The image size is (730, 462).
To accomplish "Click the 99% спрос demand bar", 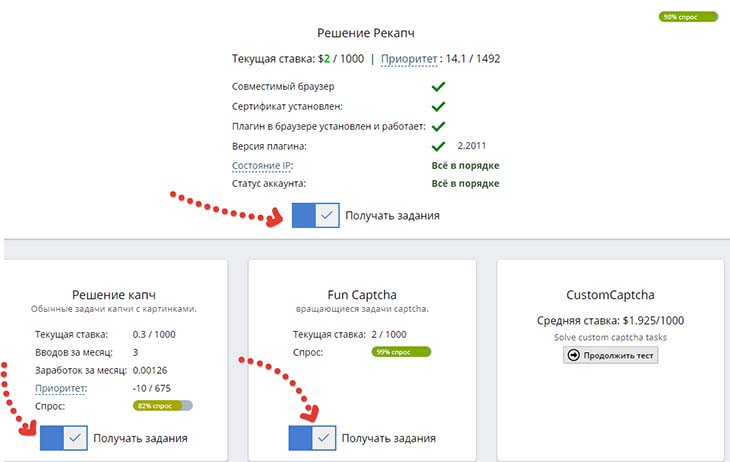I will point(400,352).
